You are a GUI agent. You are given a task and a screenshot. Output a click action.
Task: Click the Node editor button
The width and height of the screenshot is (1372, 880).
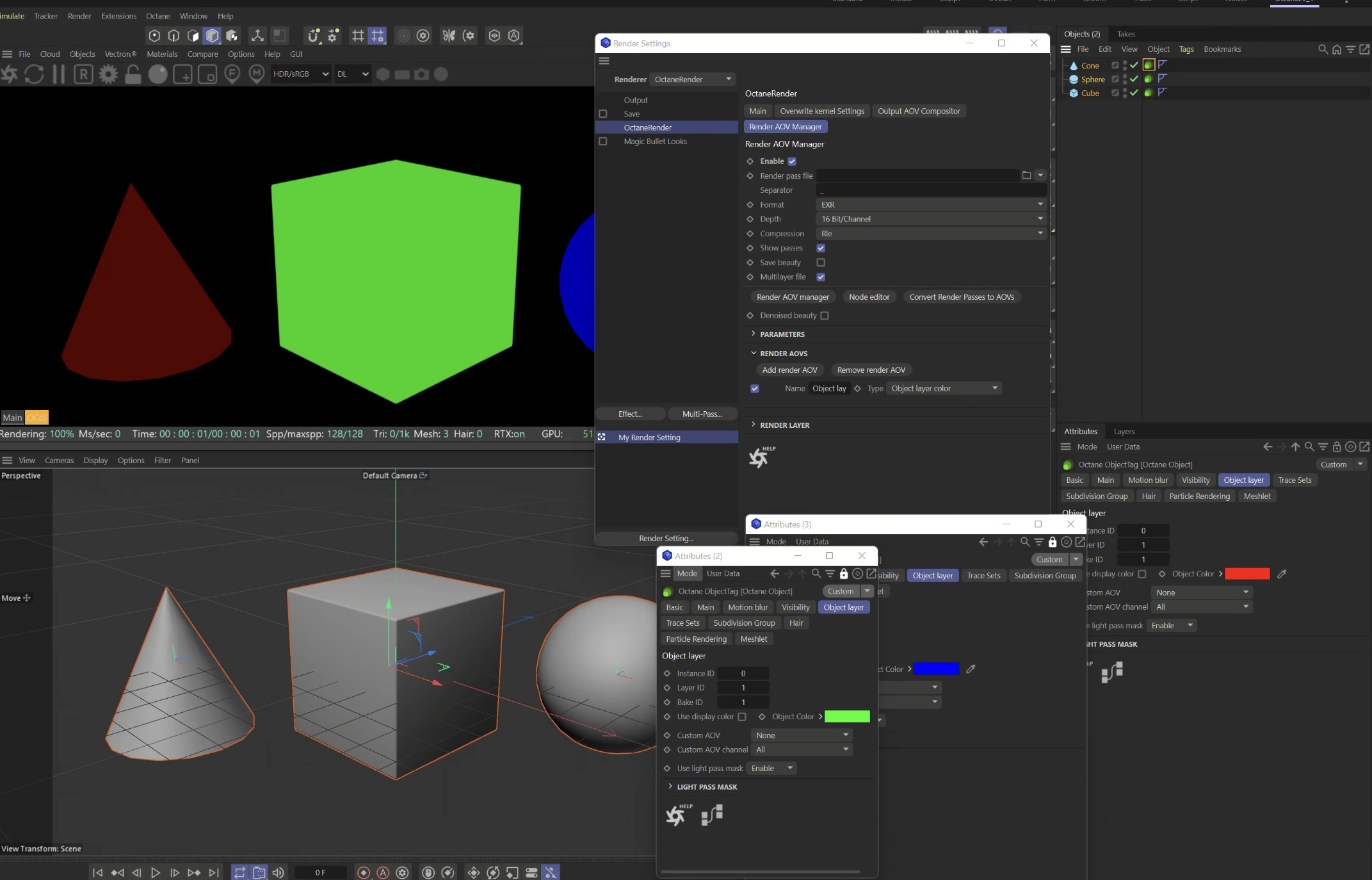pos(869,297)
